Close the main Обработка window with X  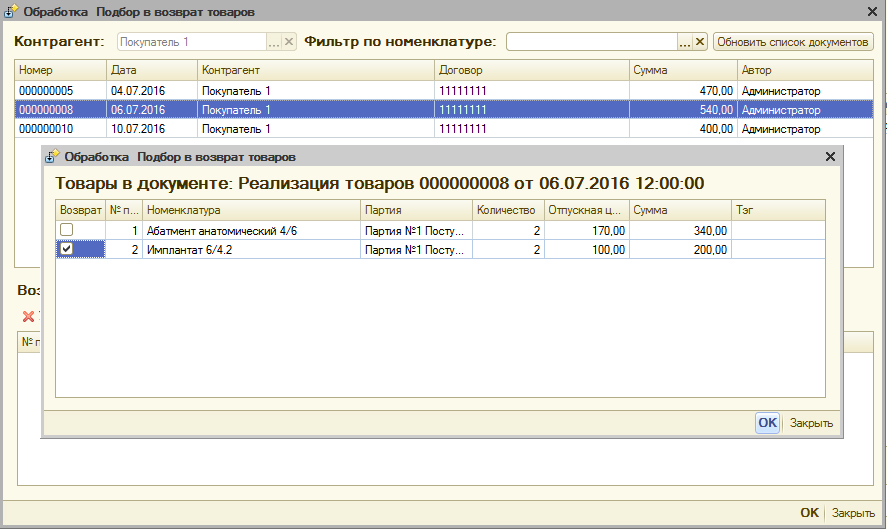pyautogui.click(x=873, y=12)
